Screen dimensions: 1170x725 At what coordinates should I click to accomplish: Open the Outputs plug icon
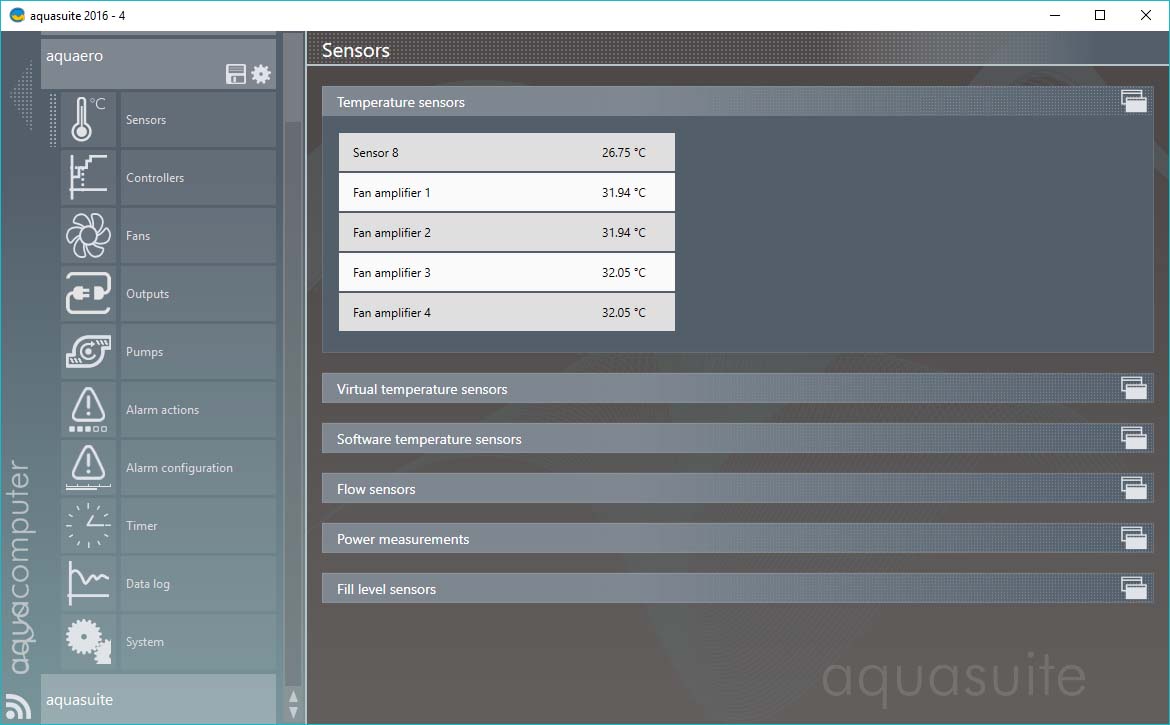point(88,294)
